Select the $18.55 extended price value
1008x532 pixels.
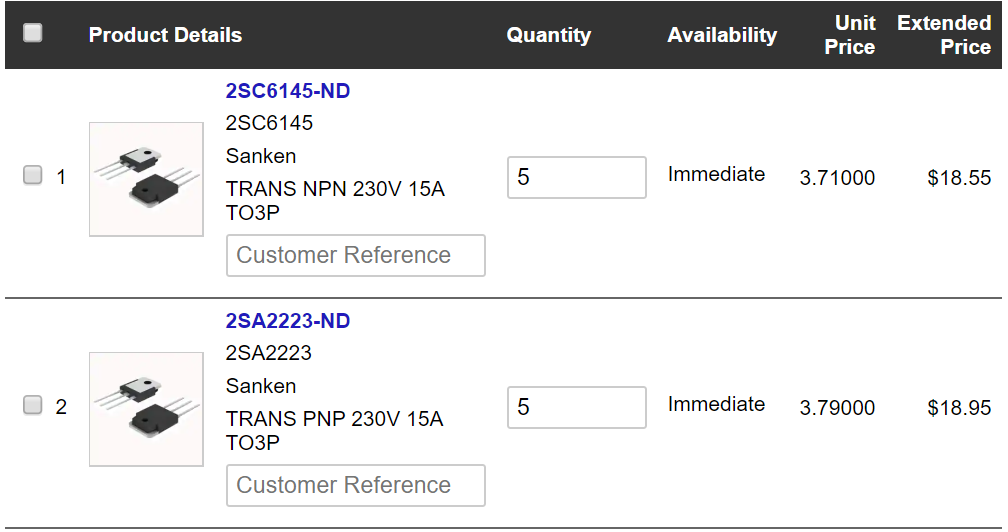pyautogui.click(x=958, y=177)
